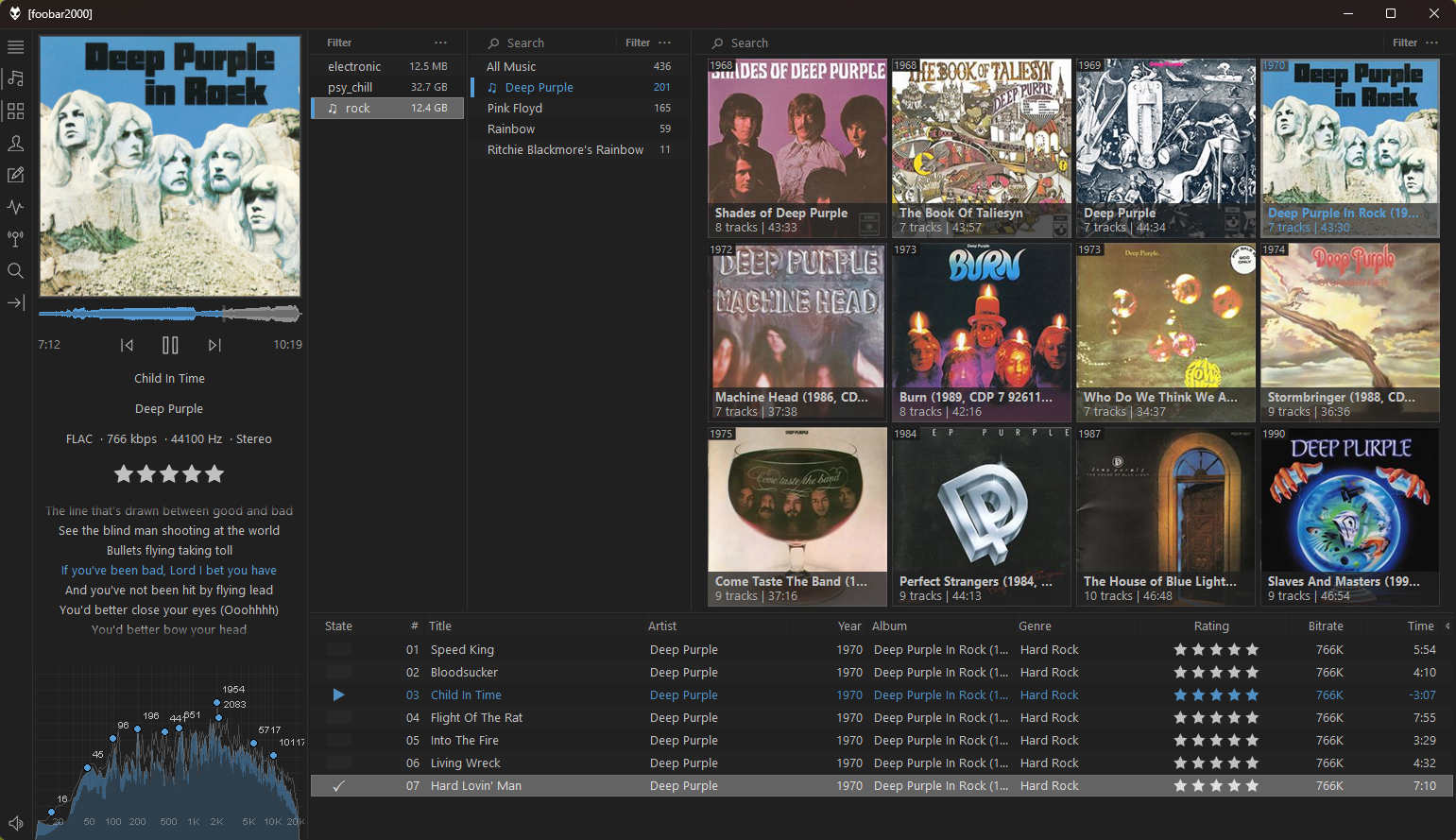Open the playlist panel's three-dot options menu
Viewport: 1456px width, 840px height.
tap(440, 43)
